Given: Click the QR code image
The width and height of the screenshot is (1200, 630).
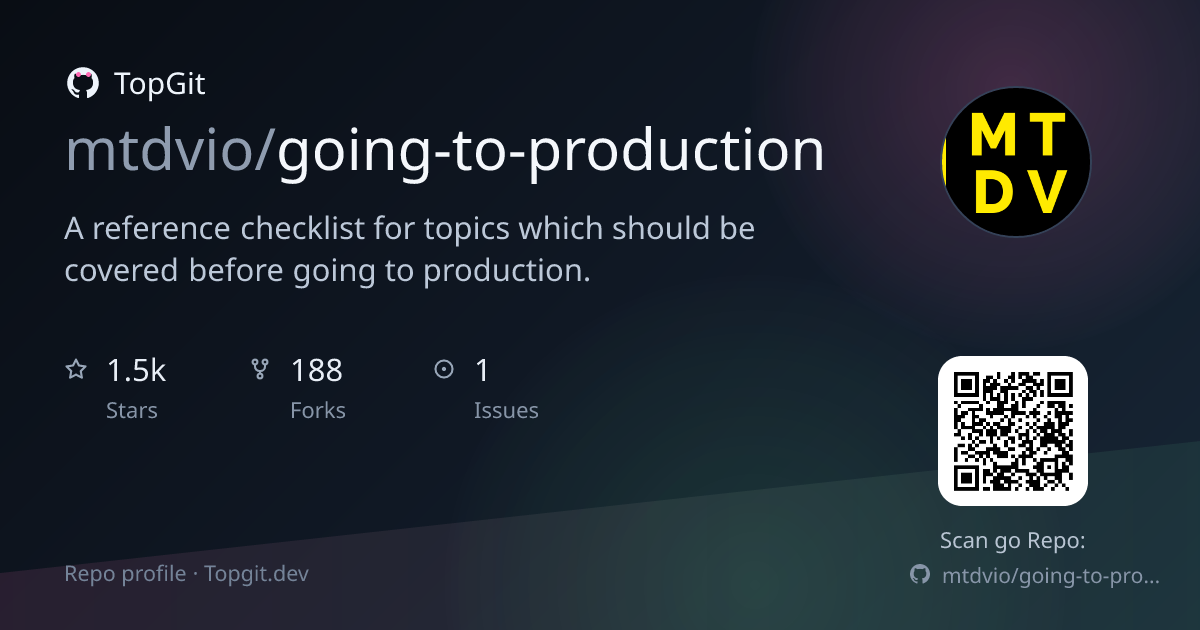Looking at the screenshot, I should (1013, 431).
